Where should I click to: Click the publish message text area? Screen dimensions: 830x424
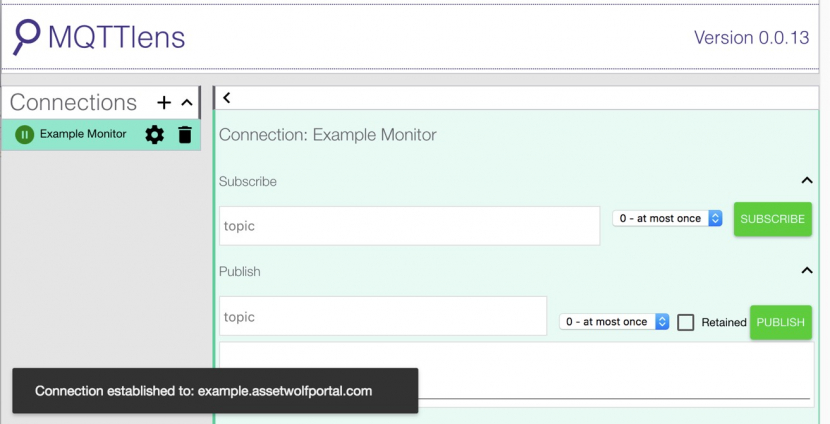(x=517, y=374)
